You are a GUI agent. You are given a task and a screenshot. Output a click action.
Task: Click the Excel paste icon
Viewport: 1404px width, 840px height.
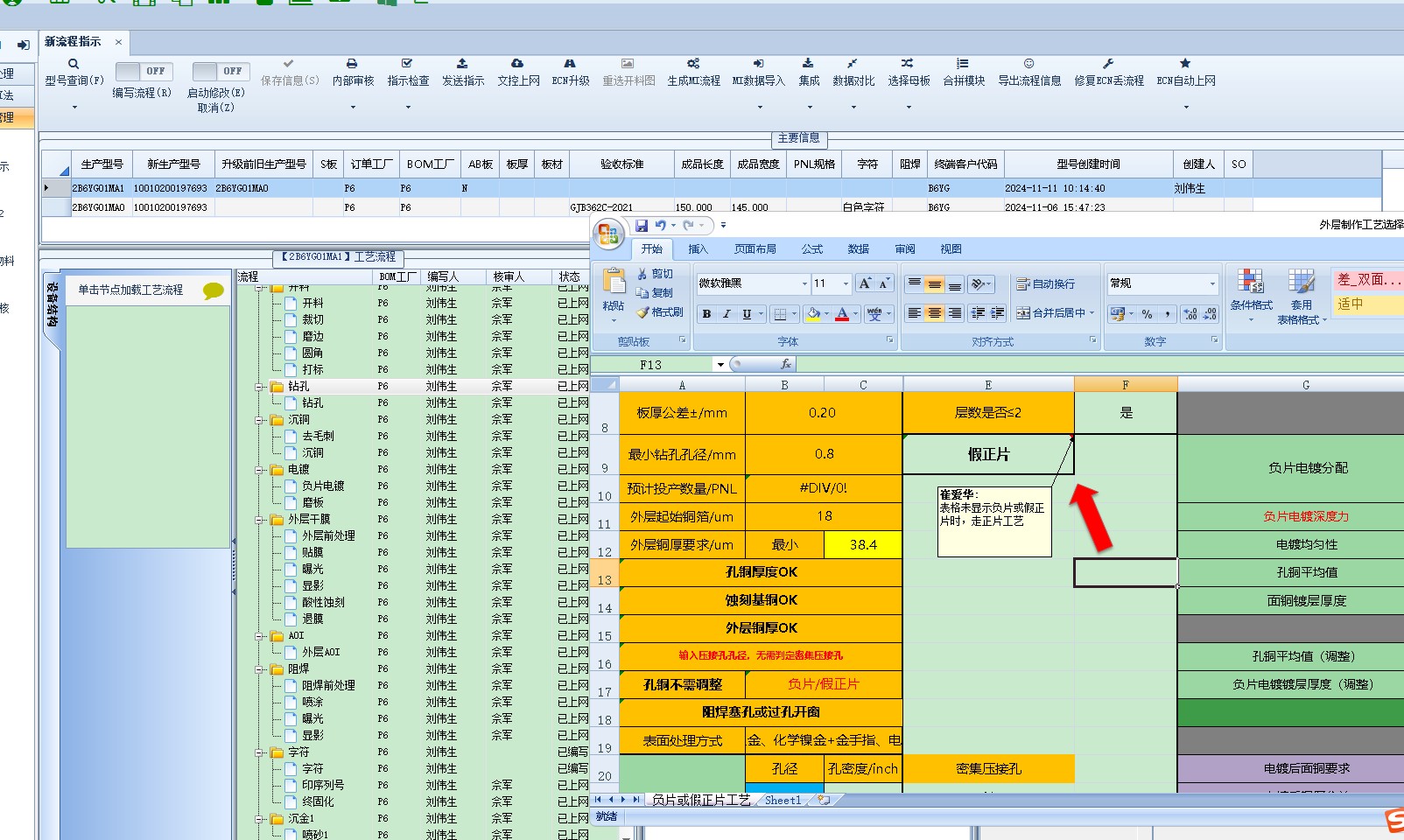pyautogui.click(x=614, y=282)
